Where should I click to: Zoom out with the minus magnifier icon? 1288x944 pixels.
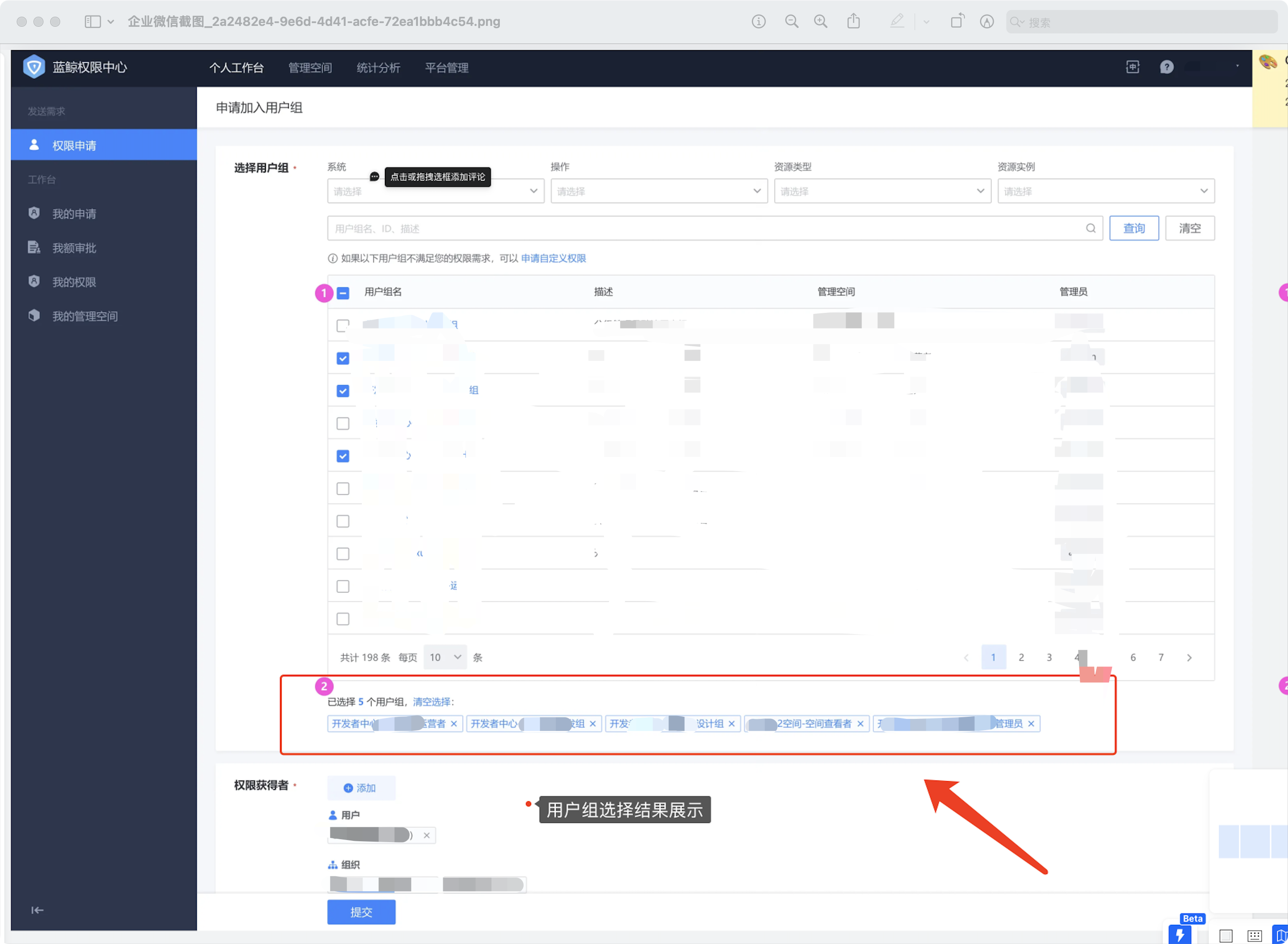point(791,22)
